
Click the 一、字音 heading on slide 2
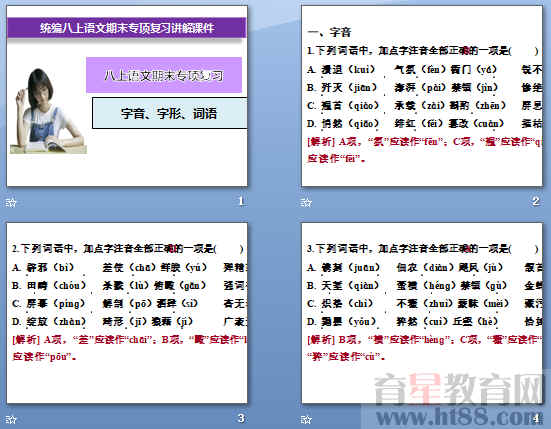tap(329, 32)
